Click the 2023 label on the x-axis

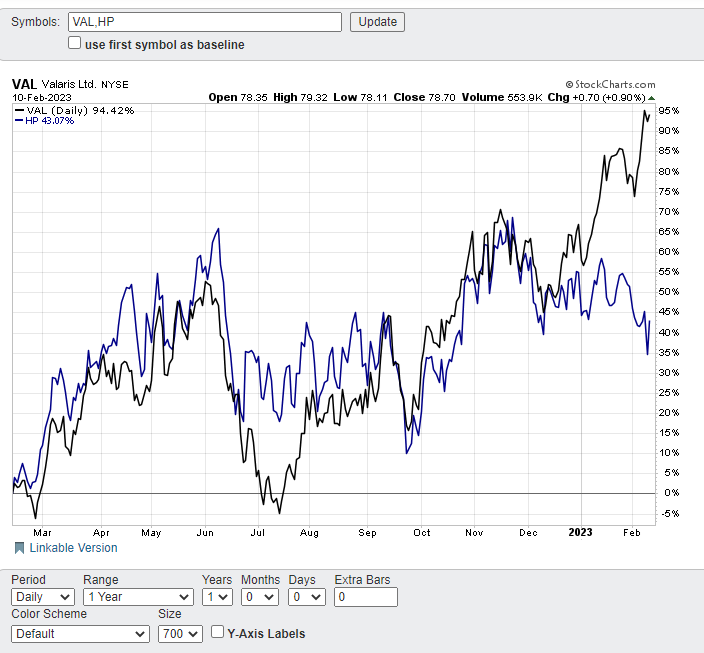pos(580,532)
